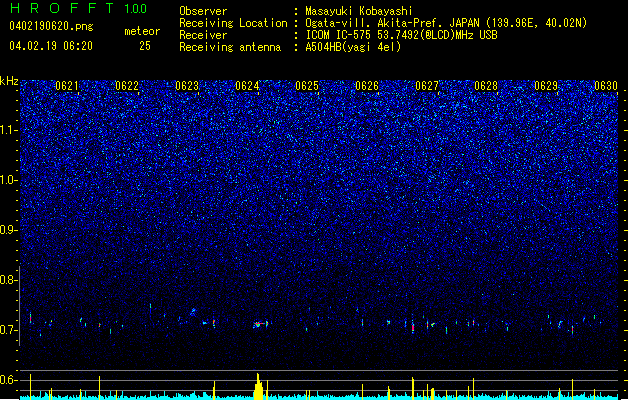Click the 0.7 kHz axis label
Screen dimensions: 629x400
click(x=8, y=330)
